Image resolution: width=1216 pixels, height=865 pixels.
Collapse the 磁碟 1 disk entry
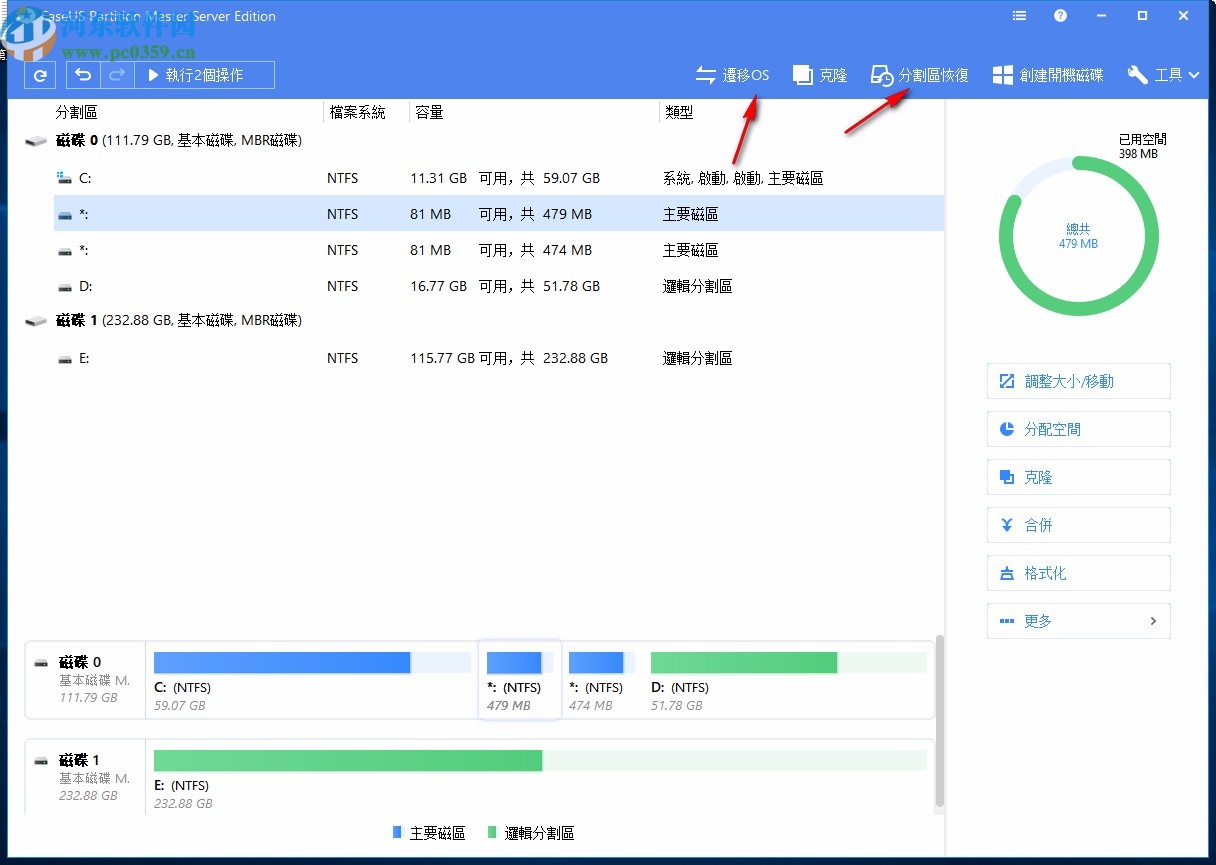point(36,320)
